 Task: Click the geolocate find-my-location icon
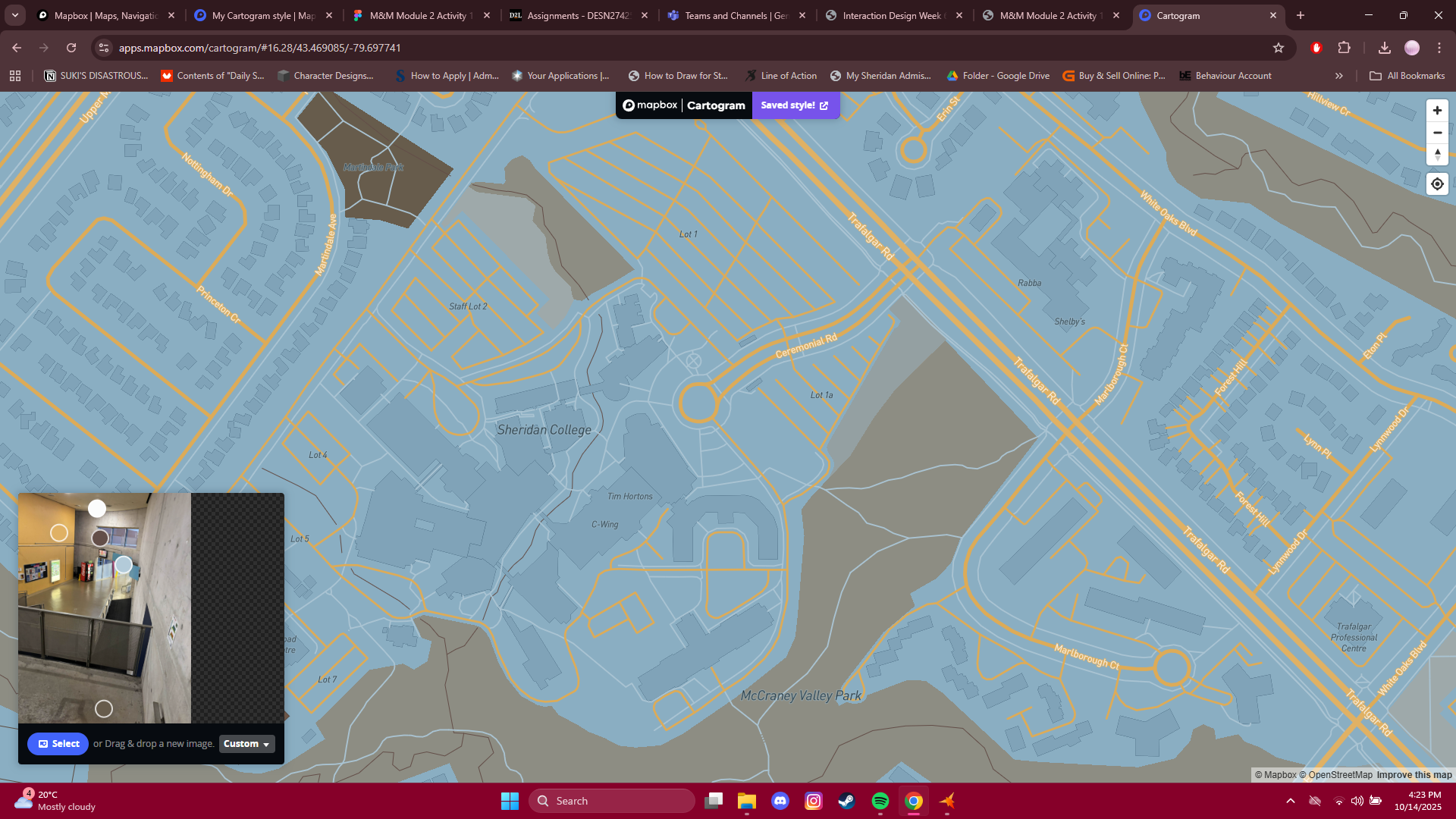[x=1437, y=184]
